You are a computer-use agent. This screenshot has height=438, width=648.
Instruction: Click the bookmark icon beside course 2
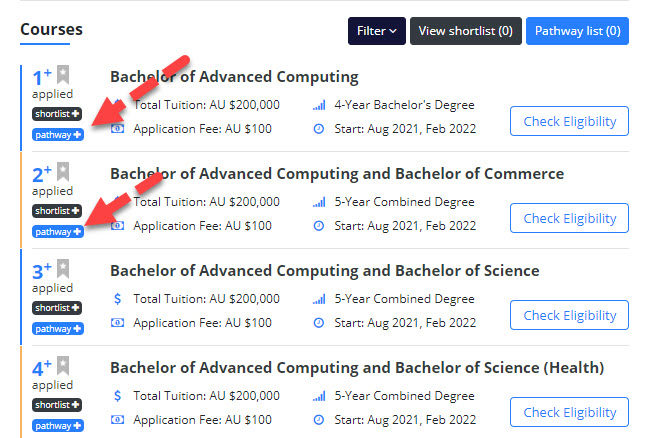[x=63, y=172]
